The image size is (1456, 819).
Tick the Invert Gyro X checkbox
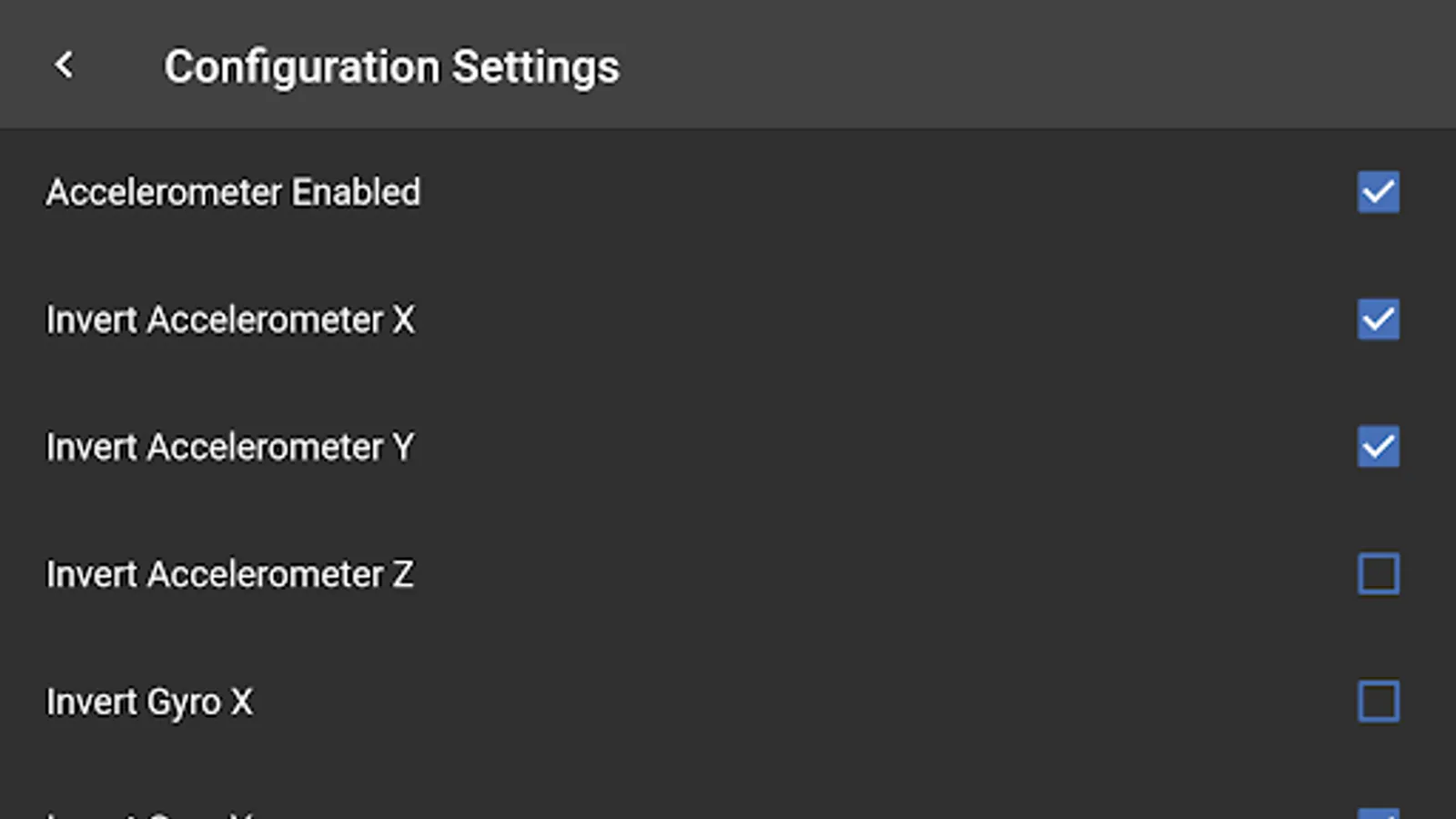click(x=1379, y=702)
